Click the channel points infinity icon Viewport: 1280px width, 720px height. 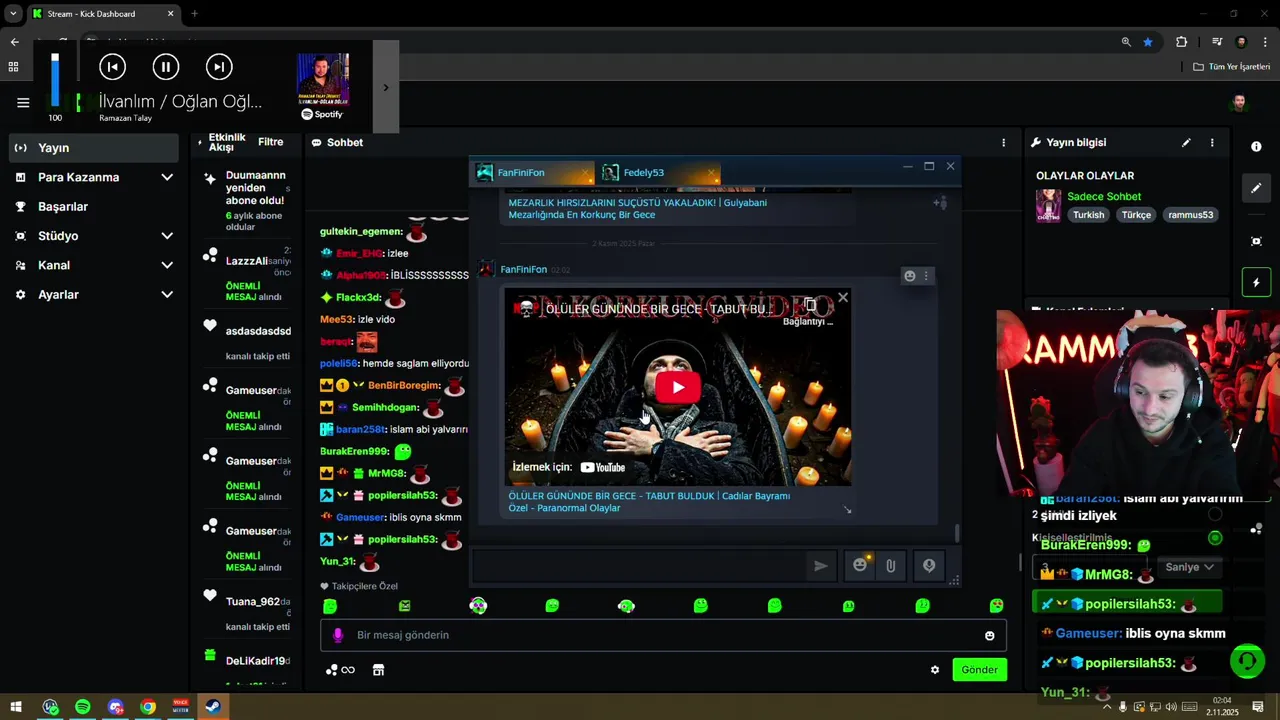point(341,670)
